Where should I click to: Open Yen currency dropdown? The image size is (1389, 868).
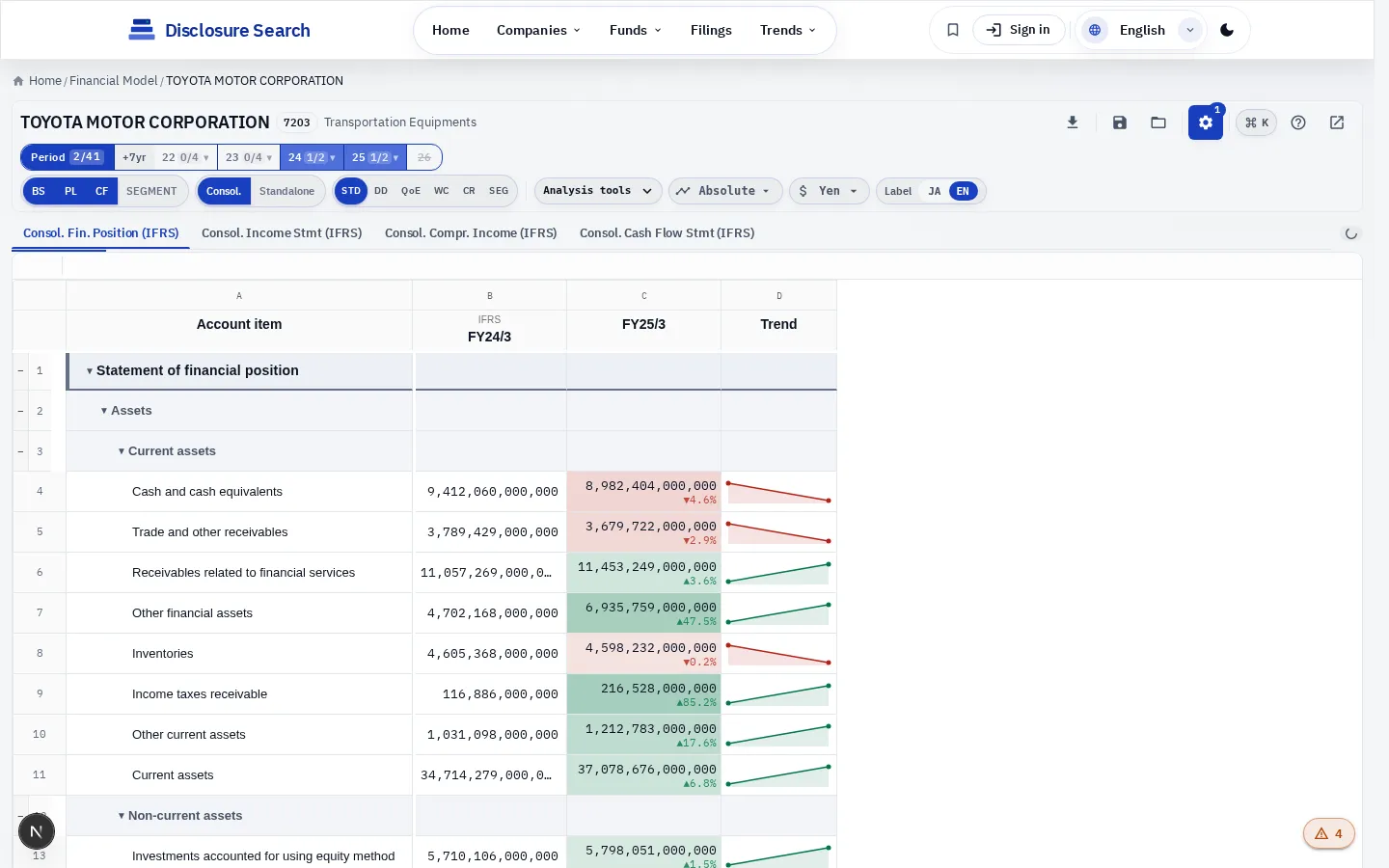(830, 191)
